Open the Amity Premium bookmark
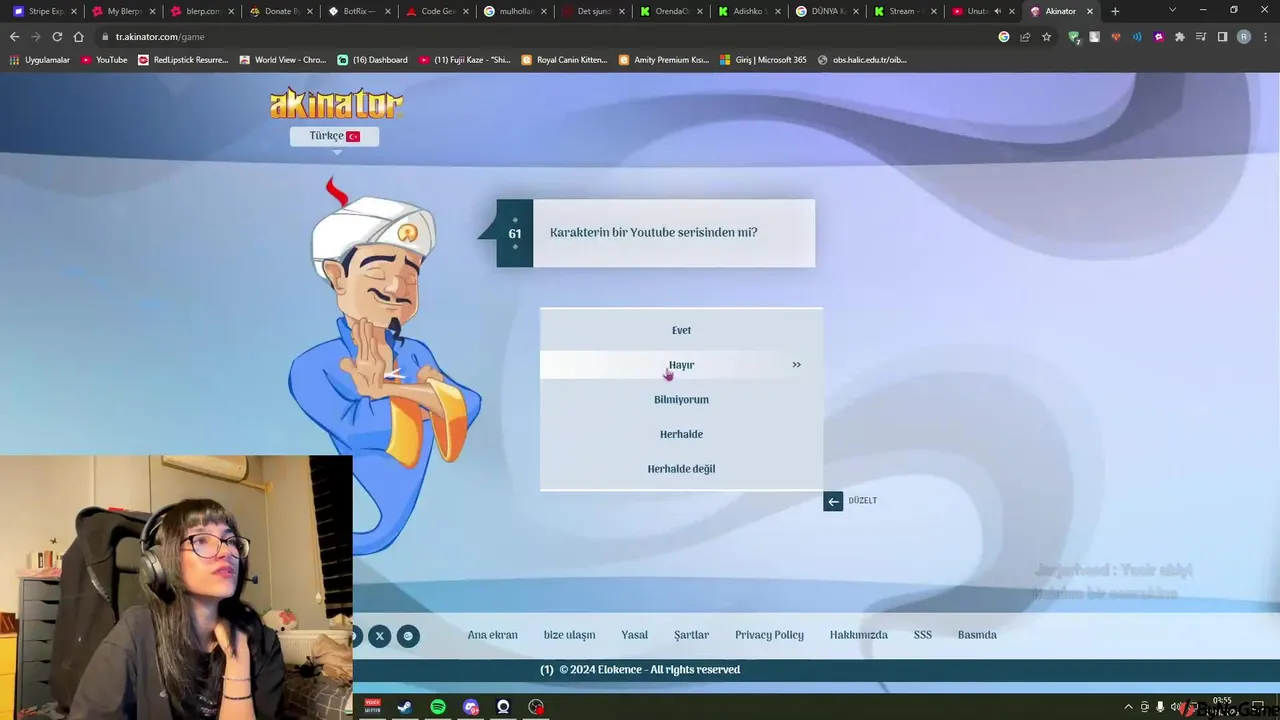Image resolution: width=1280 pixels, height=720 pixels. 664,60
